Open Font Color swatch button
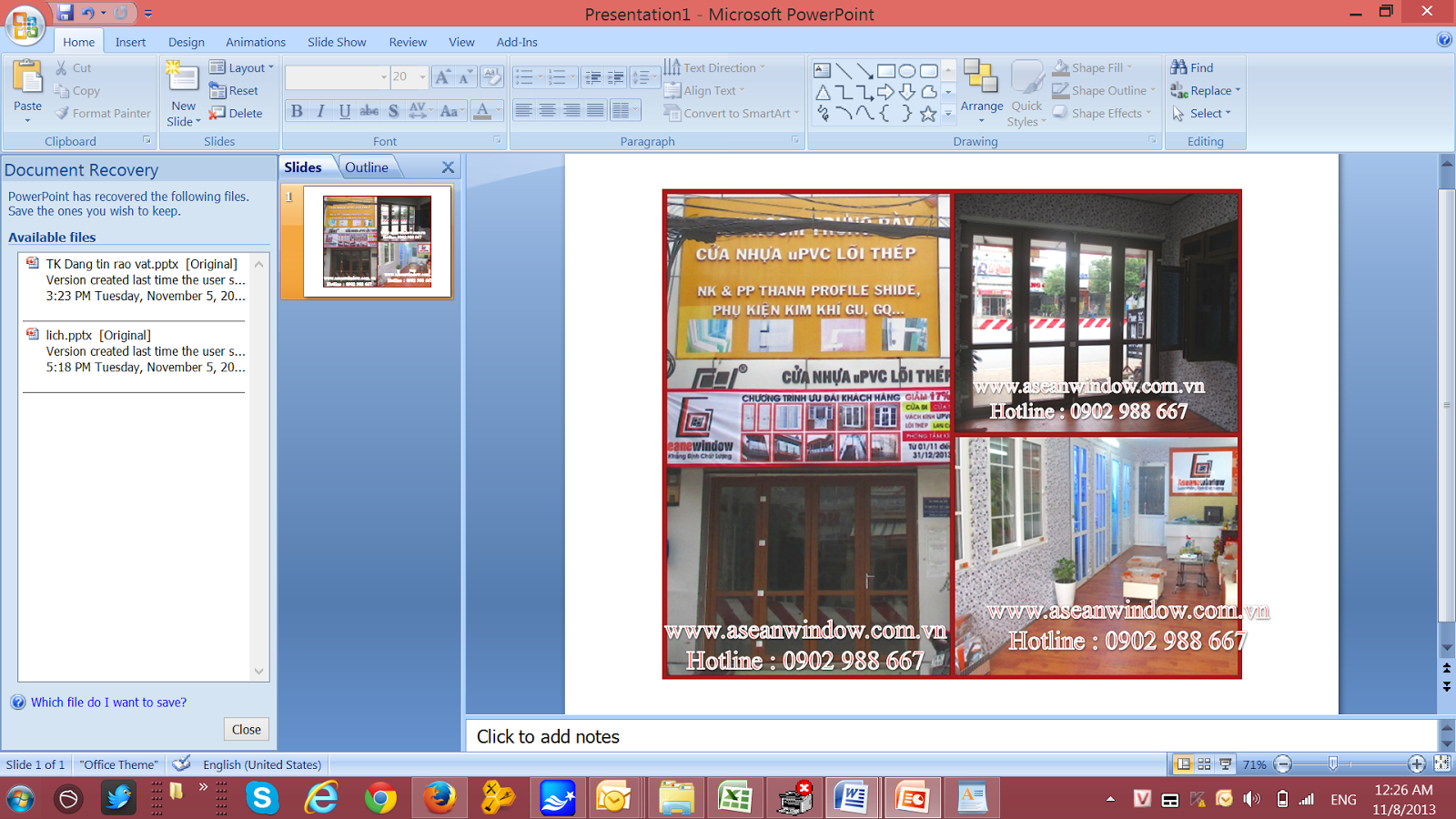This screenshot has height=819, width=1456. point(482,111)
